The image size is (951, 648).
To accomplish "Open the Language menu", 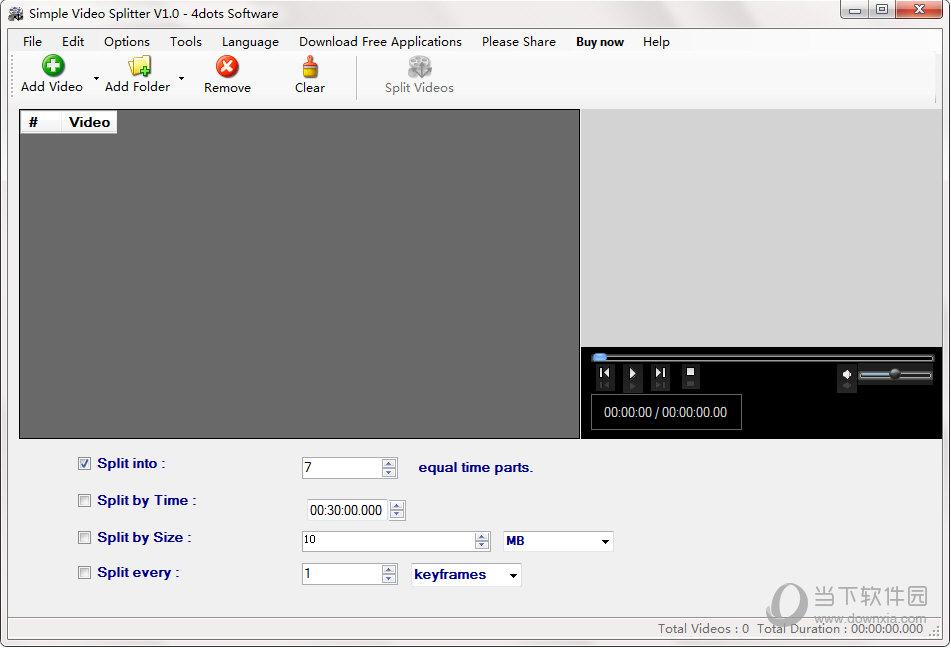I will click(250, 42).
